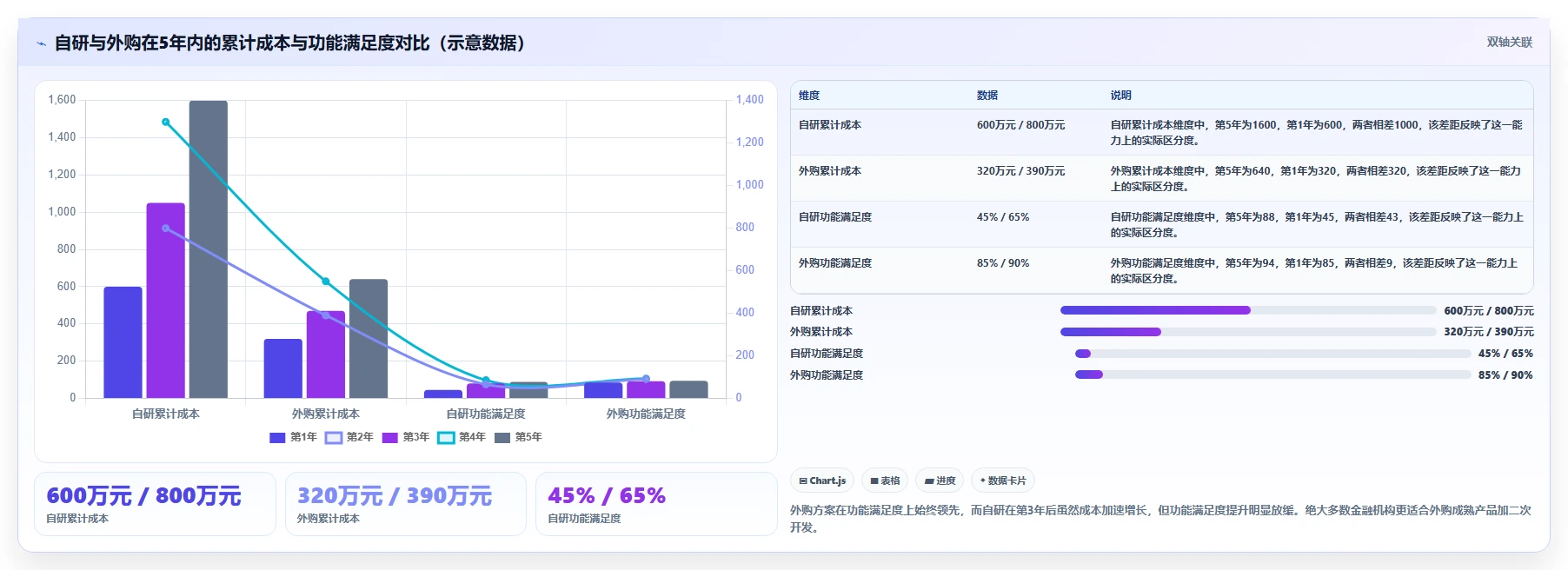Click the x-axis label 外购累计成本
1568x570 pixels.
tap(326, 414)
